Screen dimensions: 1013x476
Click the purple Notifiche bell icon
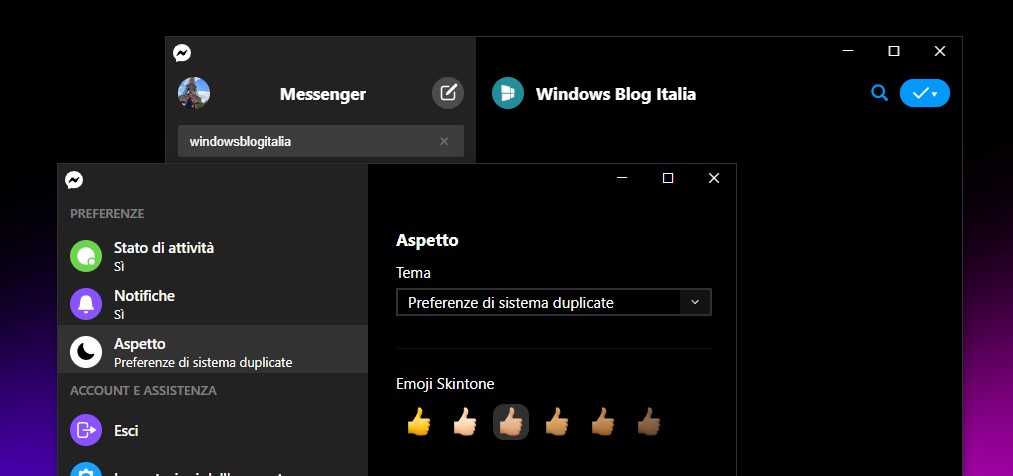(86, 304)
